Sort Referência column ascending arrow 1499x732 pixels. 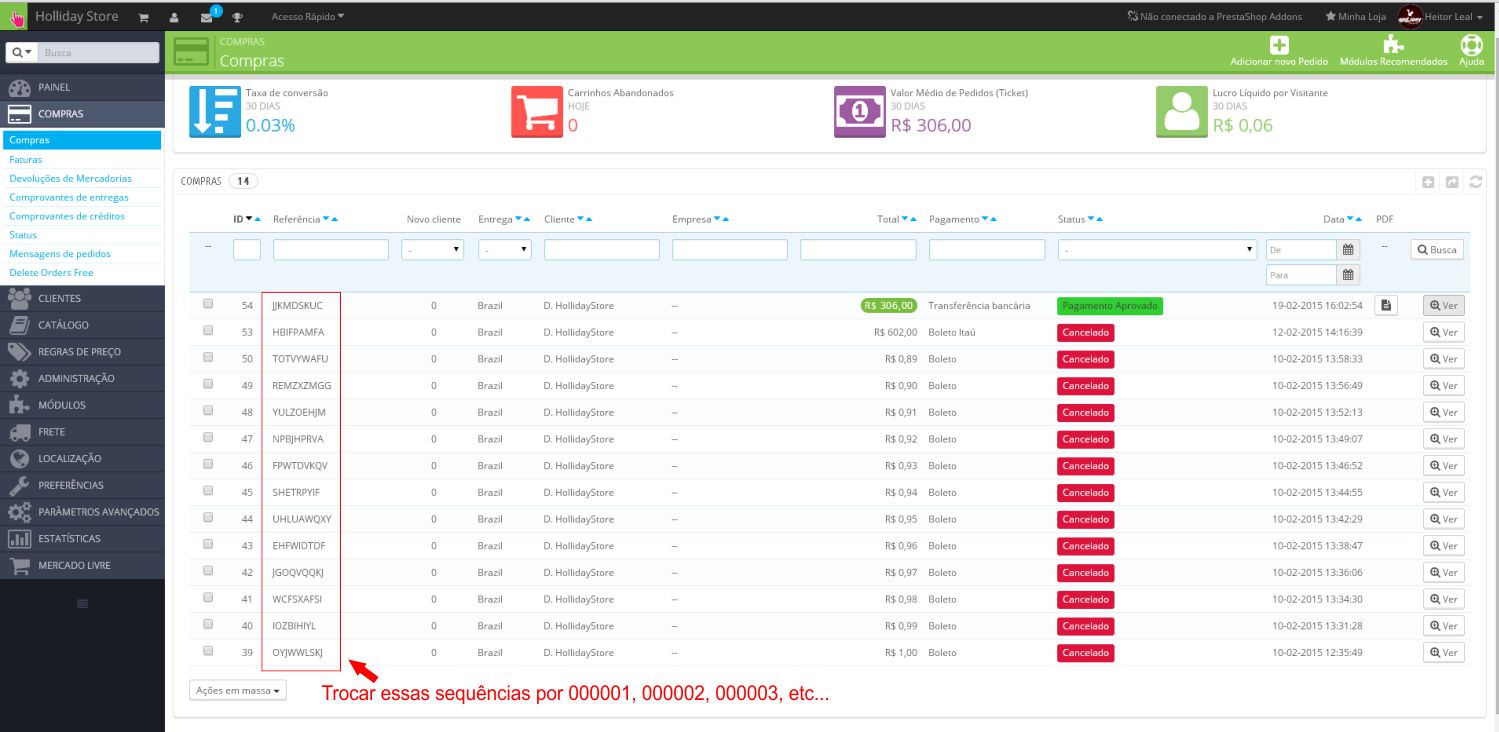pyautogui.click(x=335, y=219)
